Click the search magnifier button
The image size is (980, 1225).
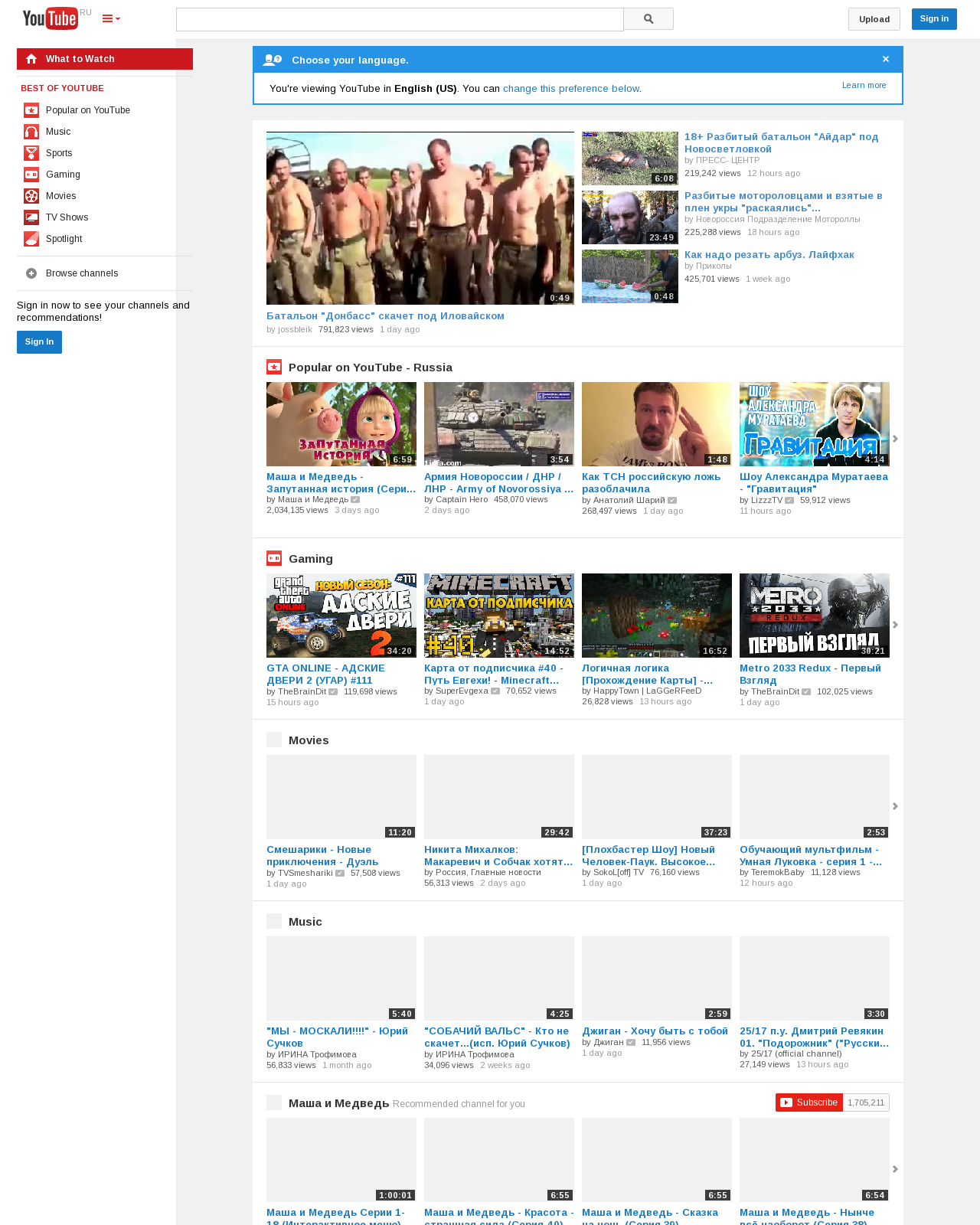tap(648, 19)
